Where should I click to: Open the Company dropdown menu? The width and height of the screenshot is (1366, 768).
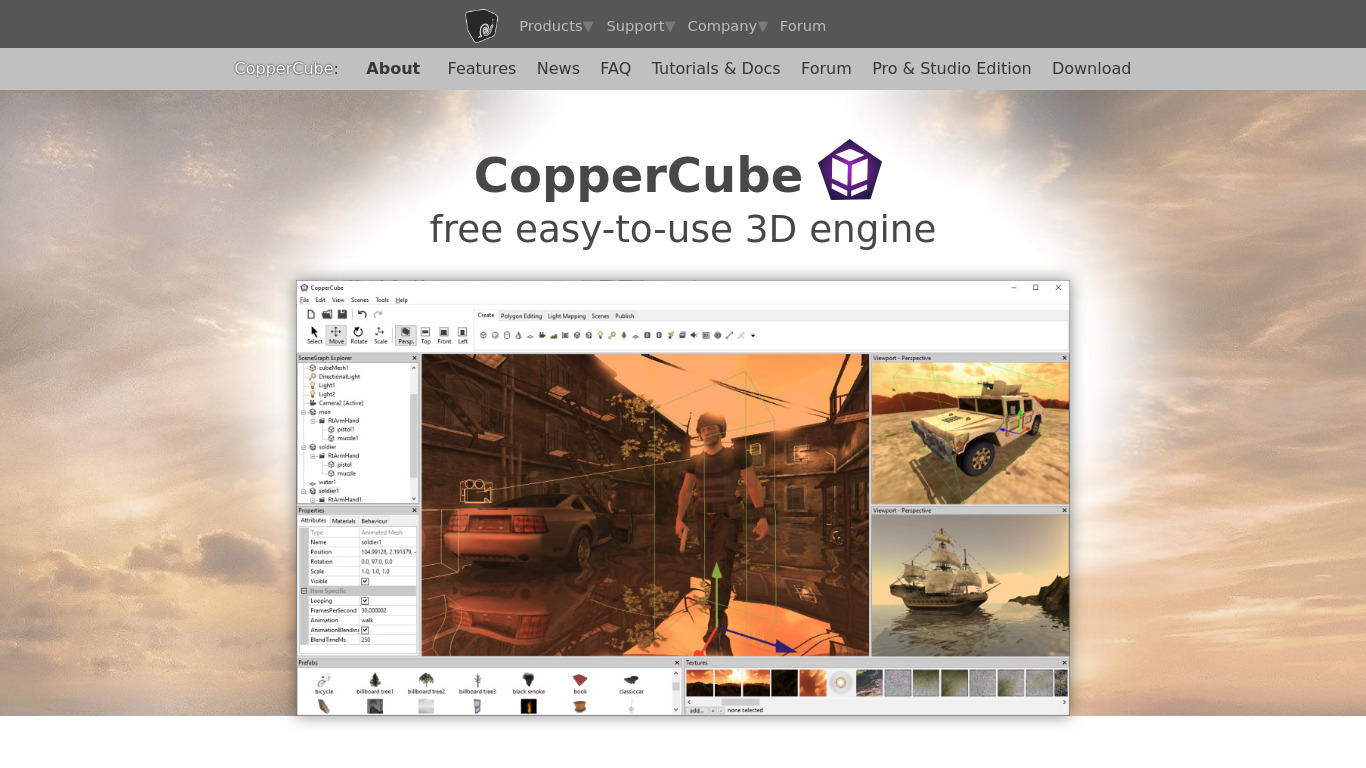pyautogui.click(x=728, y=26)
